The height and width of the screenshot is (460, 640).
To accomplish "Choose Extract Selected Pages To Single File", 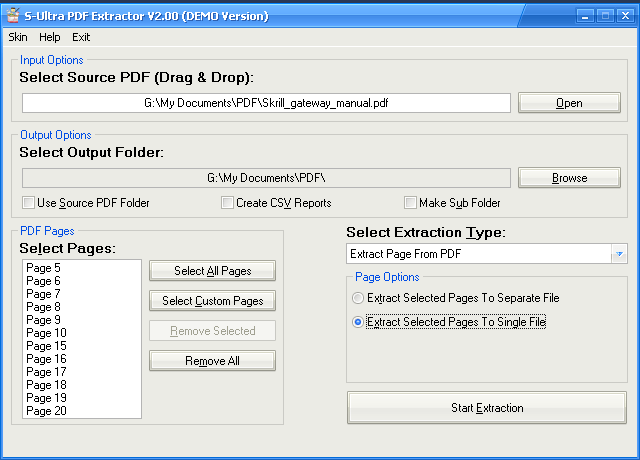I will (359, 322).
